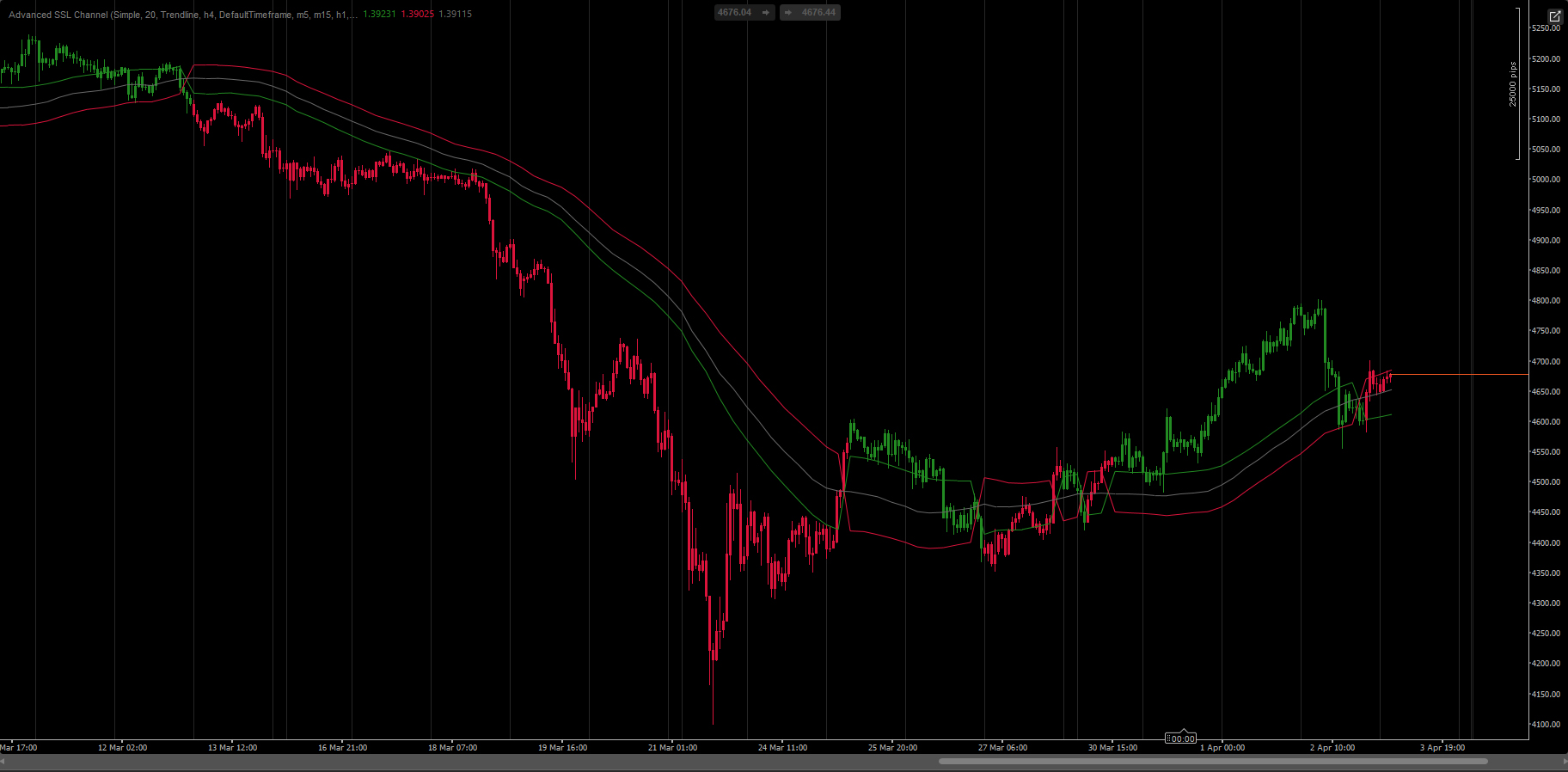Click the green indicator value 1.39231
This screenshot has width=1568, height=772.
click(379, 15)
